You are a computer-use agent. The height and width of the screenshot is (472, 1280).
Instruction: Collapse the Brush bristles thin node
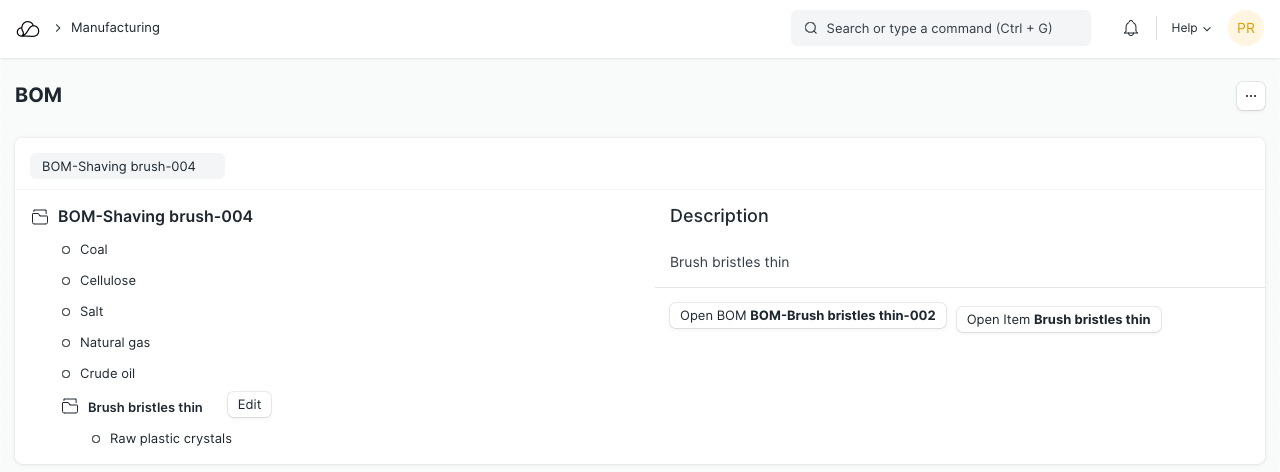pyautogui.click(x=145, y=407)
